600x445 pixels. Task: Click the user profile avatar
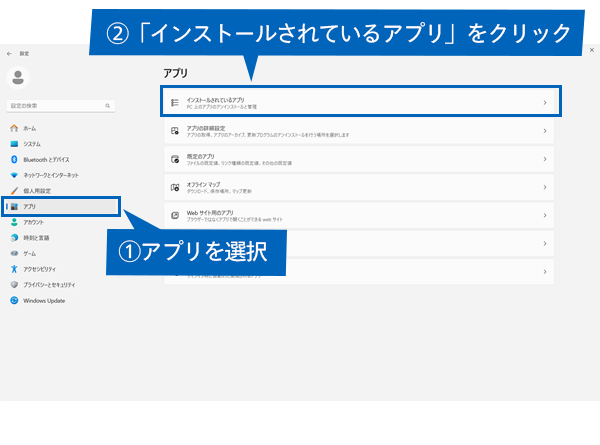coord(20,77)
